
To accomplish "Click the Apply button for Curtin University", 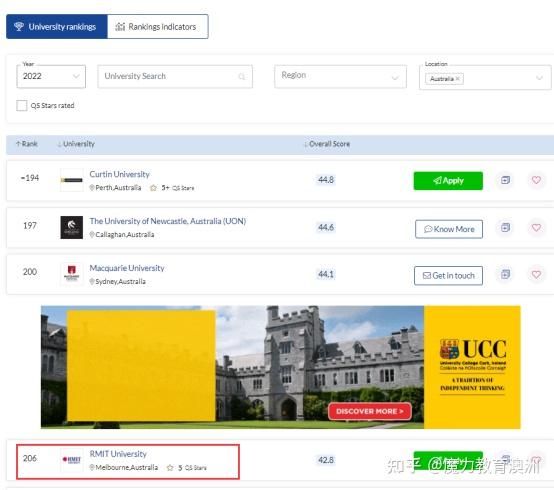I will [x=448, y=181].
